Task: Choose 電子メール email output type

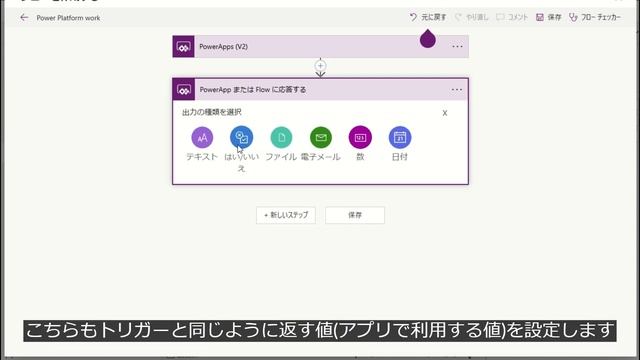Action: [321, 144]
